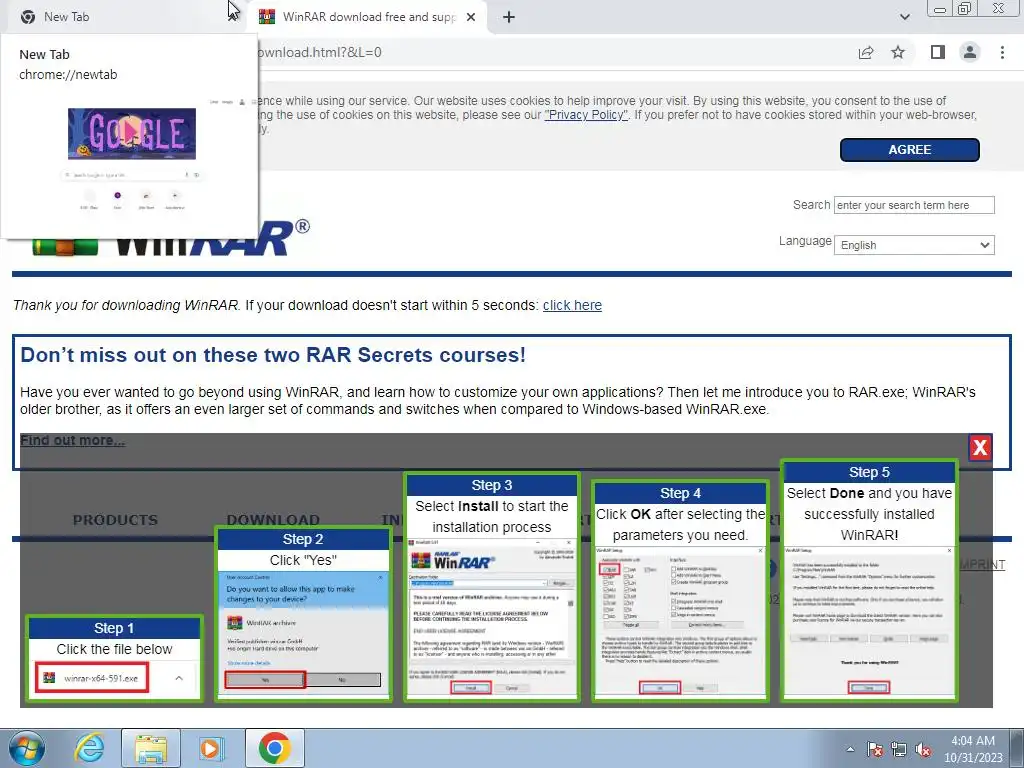Click the New Tab preview thumbnail

point(132,159)
